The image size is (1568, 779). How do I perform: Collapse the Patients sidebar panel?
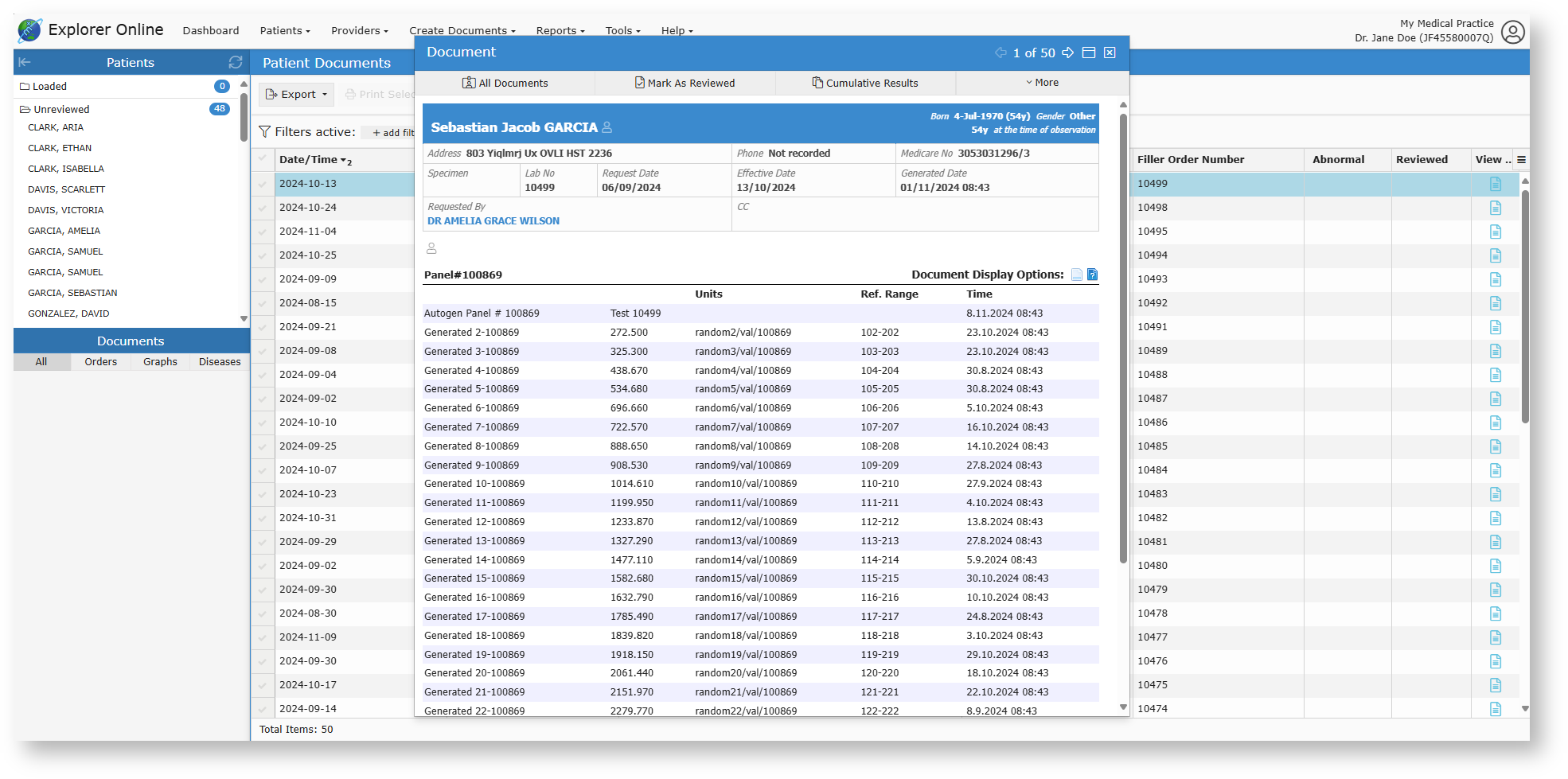pyautogui.click(x=25, y=62)
